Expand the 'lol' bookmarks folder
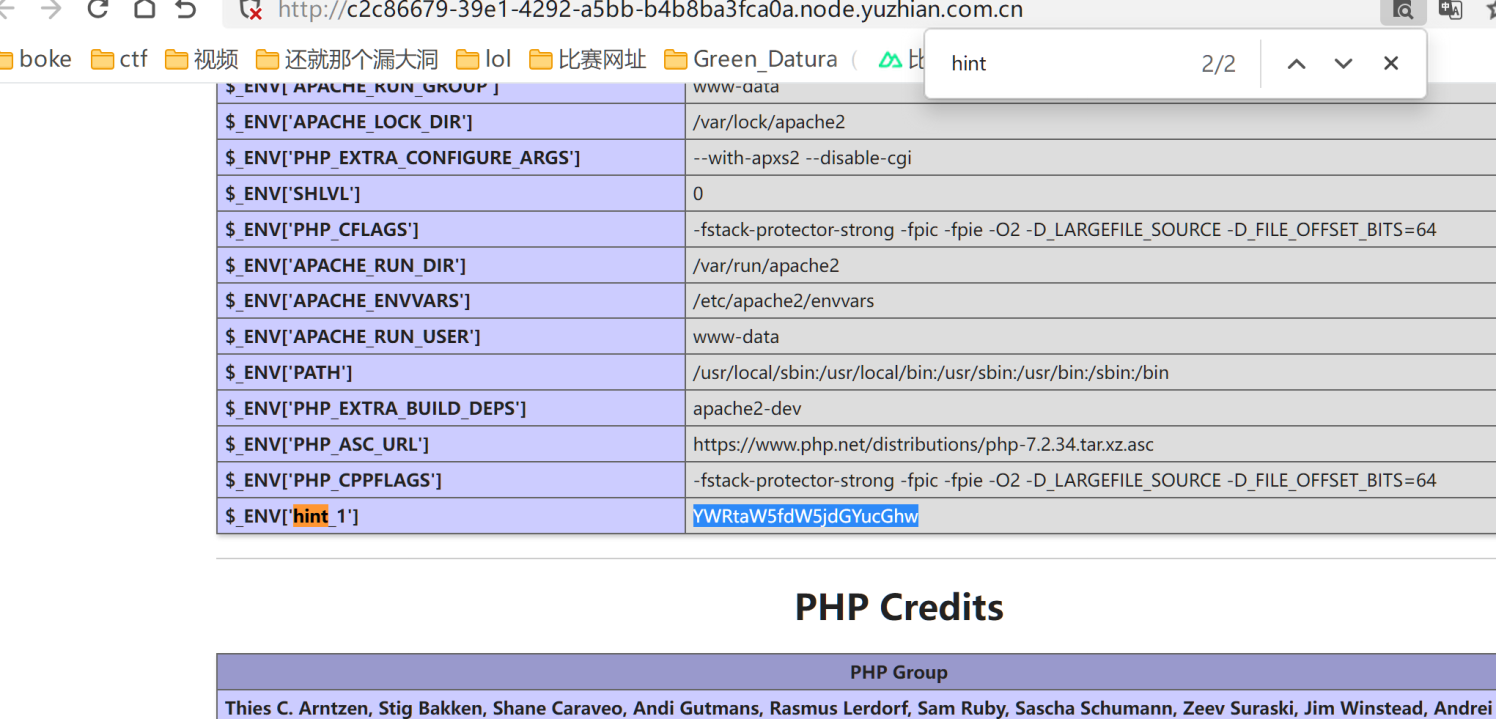The height and width of the screenshot is (719, 1496). (484, 59)
